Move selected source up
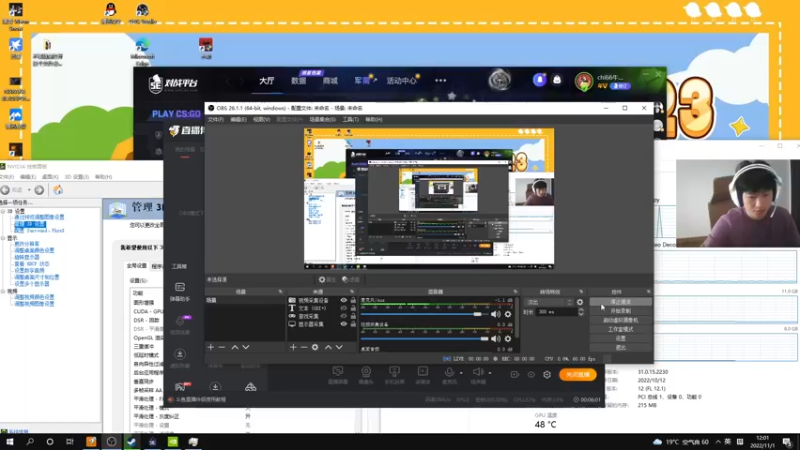 point(328,347)
